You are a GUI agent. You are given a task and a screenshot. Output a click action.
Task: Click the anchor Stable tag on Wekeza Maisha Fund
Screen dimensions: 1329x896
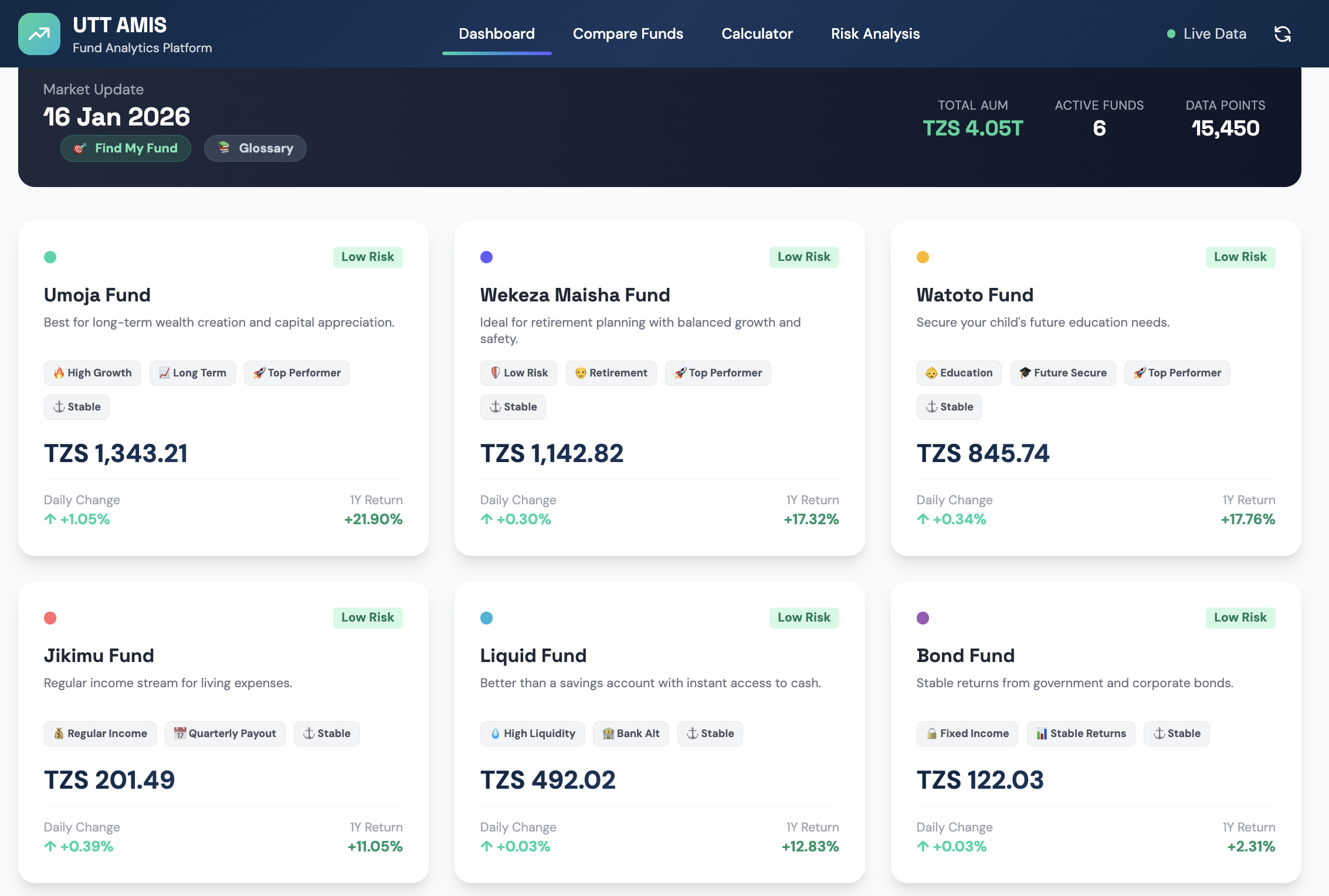(513, 407)
